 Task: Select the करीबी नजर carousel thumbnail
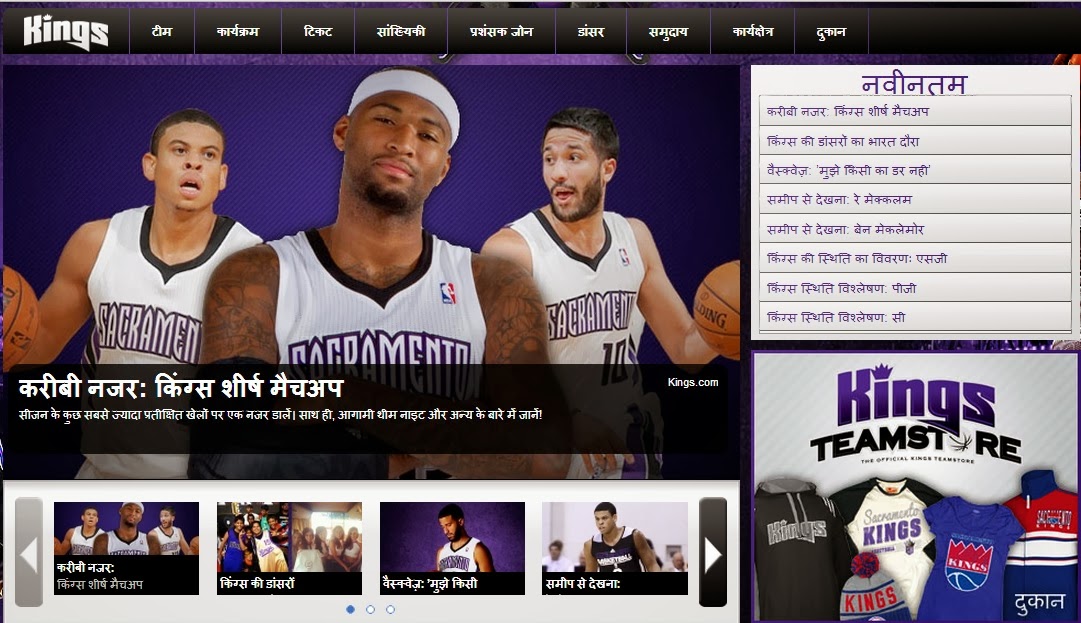coord(126,548)
